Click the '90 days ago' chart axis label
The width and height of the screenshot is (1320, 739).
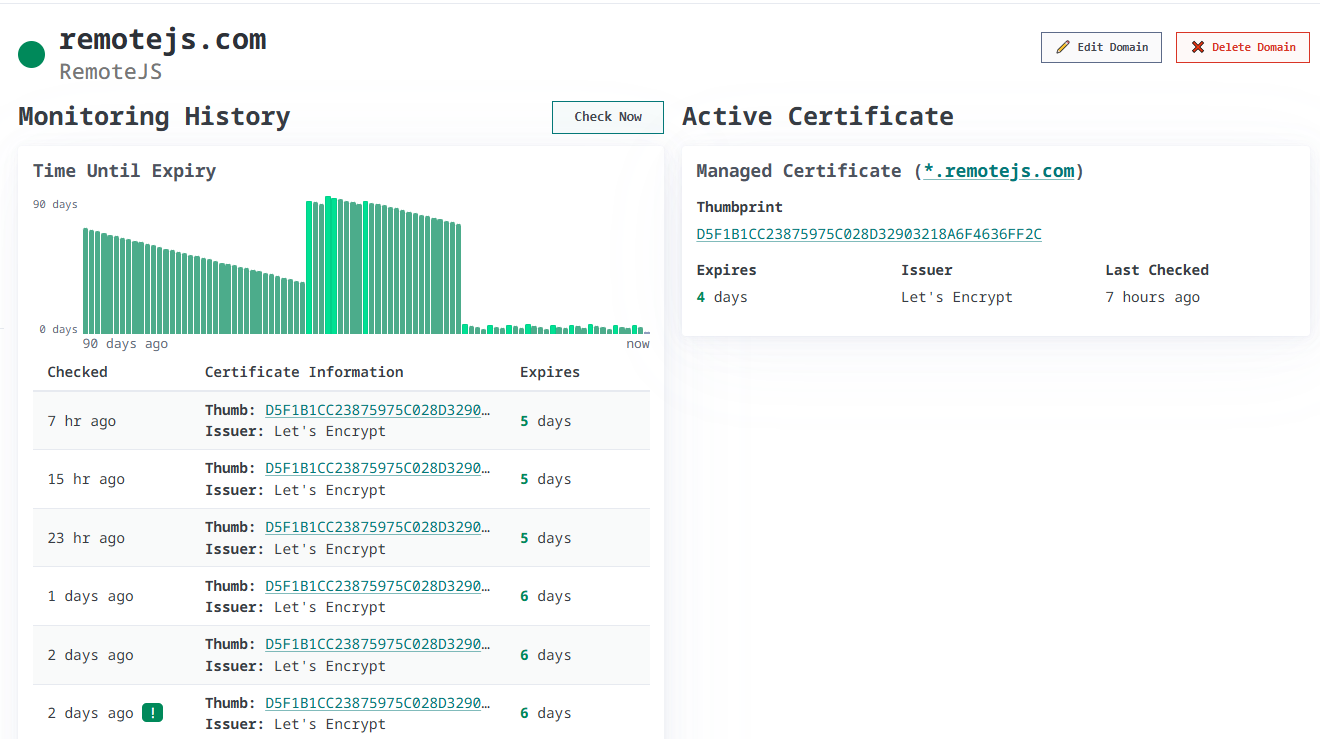click(125, 344)
